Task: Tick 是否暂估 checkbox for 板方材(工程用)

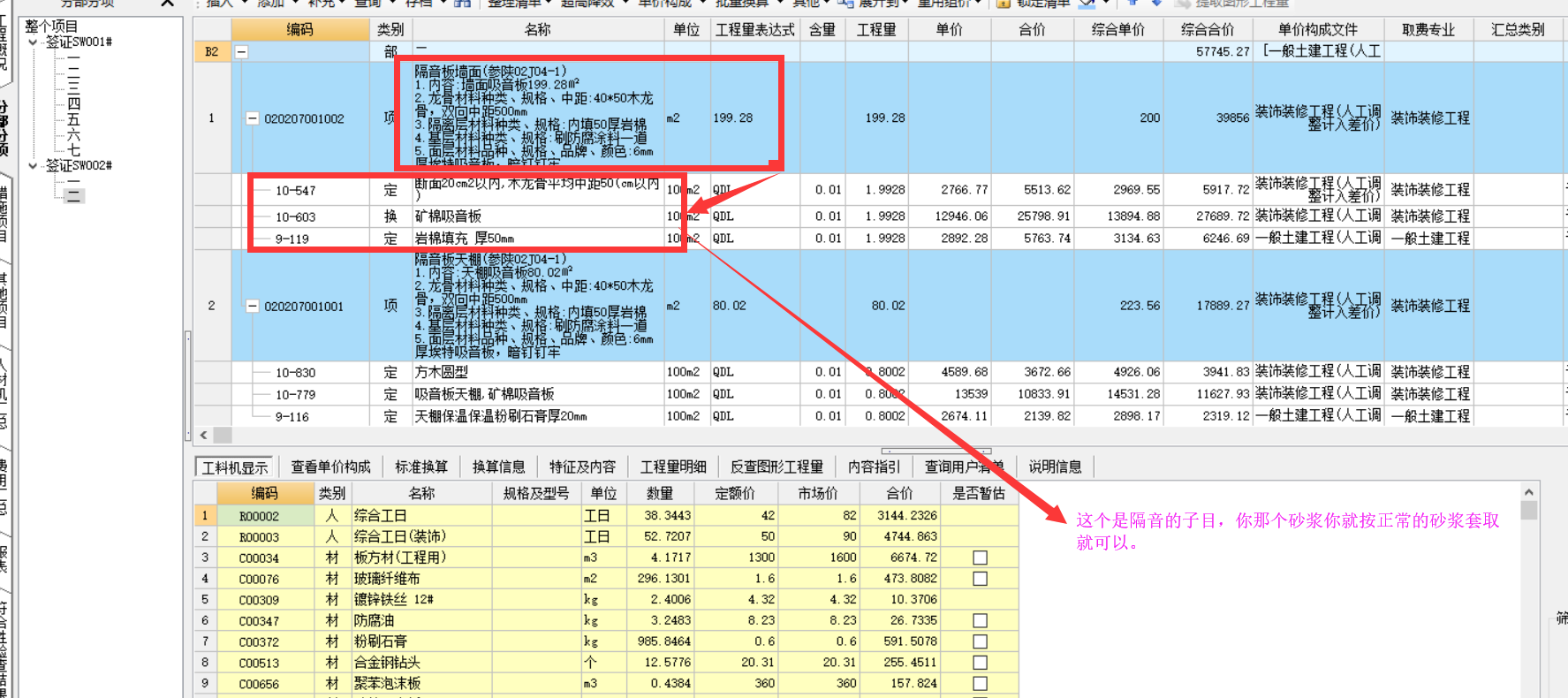Action: pos(980,558)
